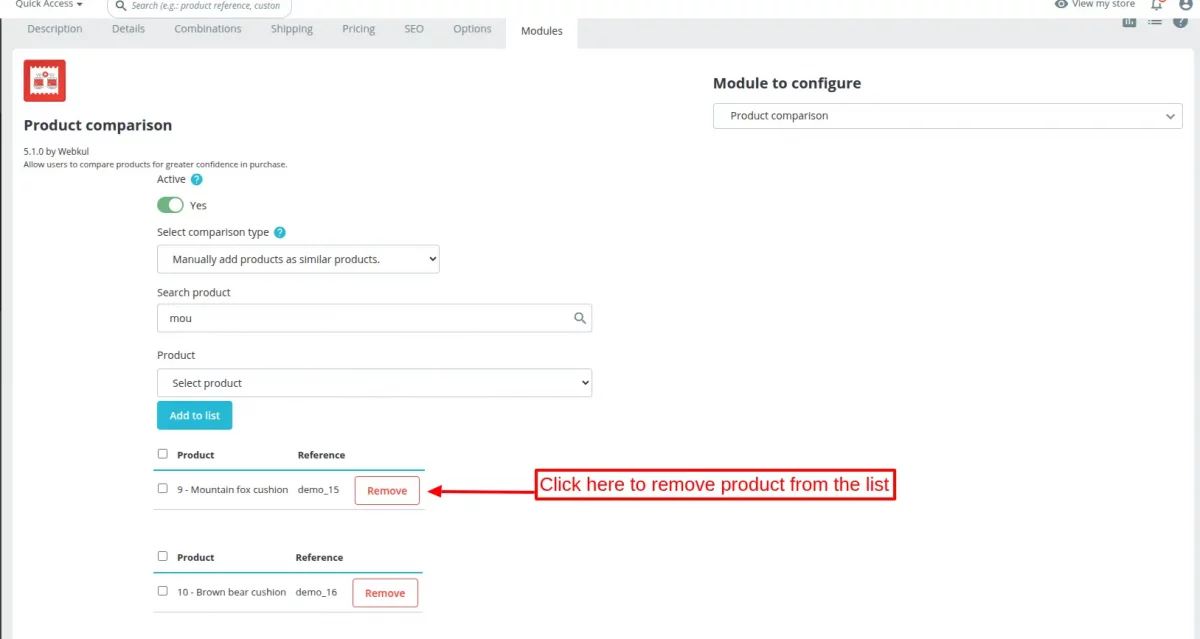Click the product list icon in the header bar

click(1154, 21)
